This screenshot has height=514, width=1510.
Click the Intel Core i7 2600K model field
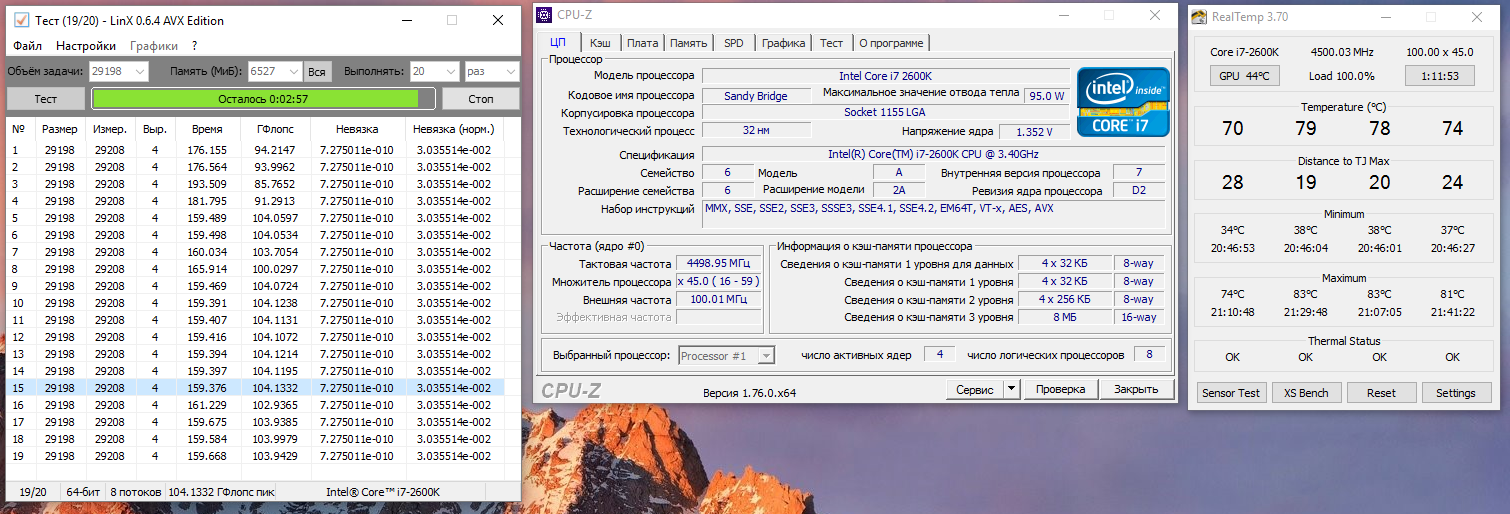tap(886, 76)
